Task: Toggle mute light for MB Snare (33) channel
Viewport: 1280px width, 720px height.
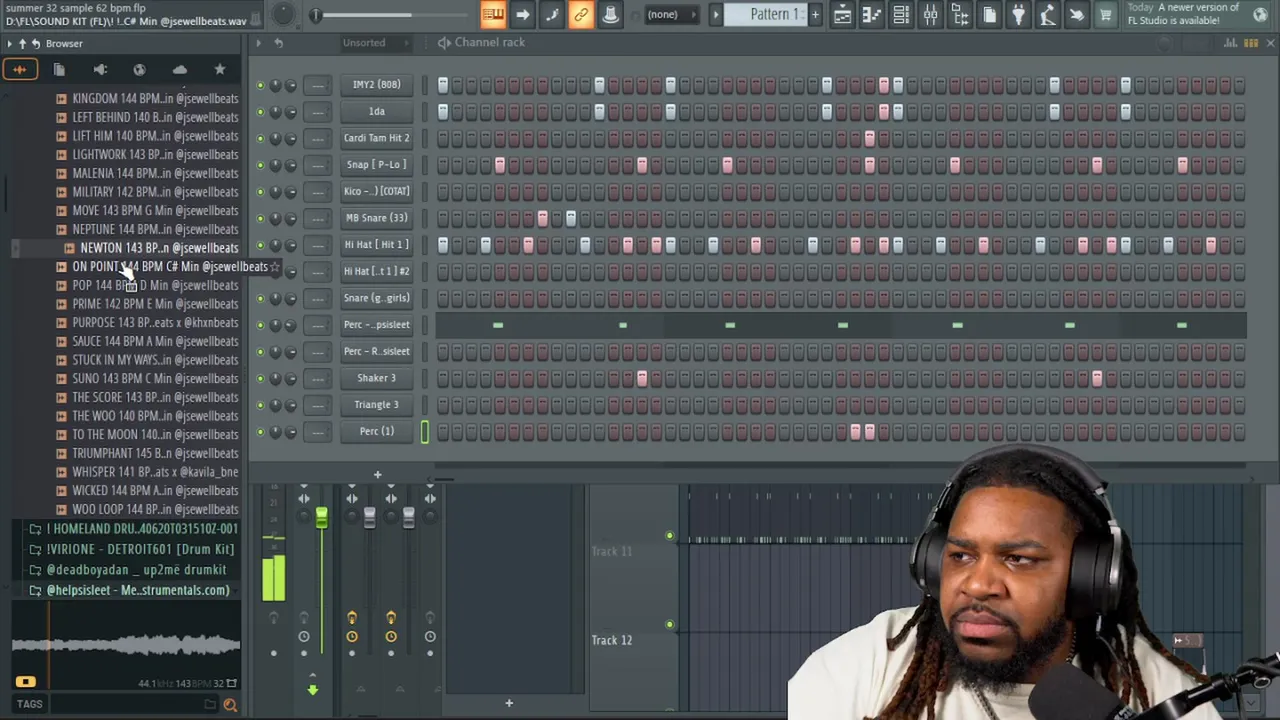Action: tap(260, 218)
